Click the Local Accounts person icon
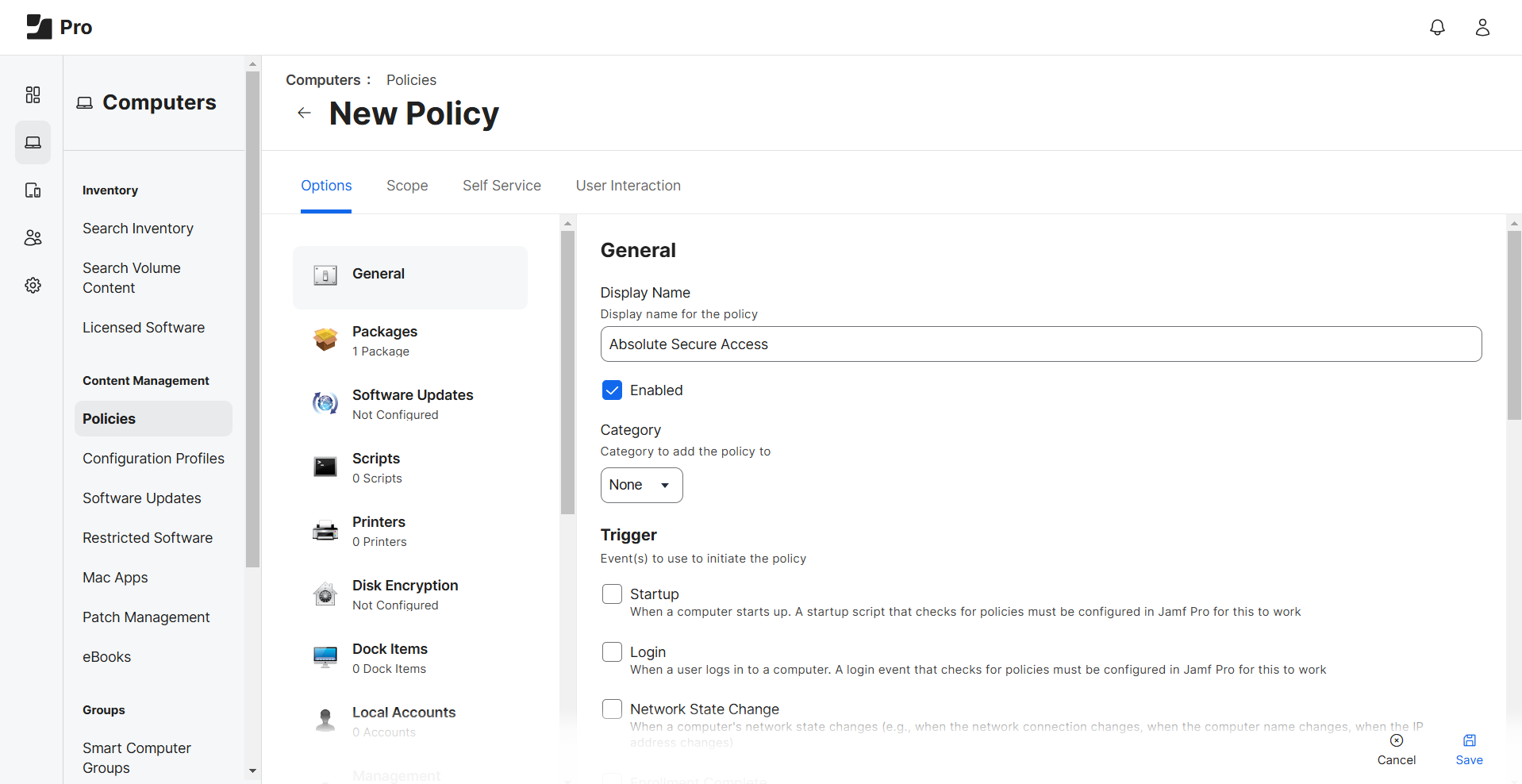The height and width of the screenshot is (784, 1522). click(325, 721)
